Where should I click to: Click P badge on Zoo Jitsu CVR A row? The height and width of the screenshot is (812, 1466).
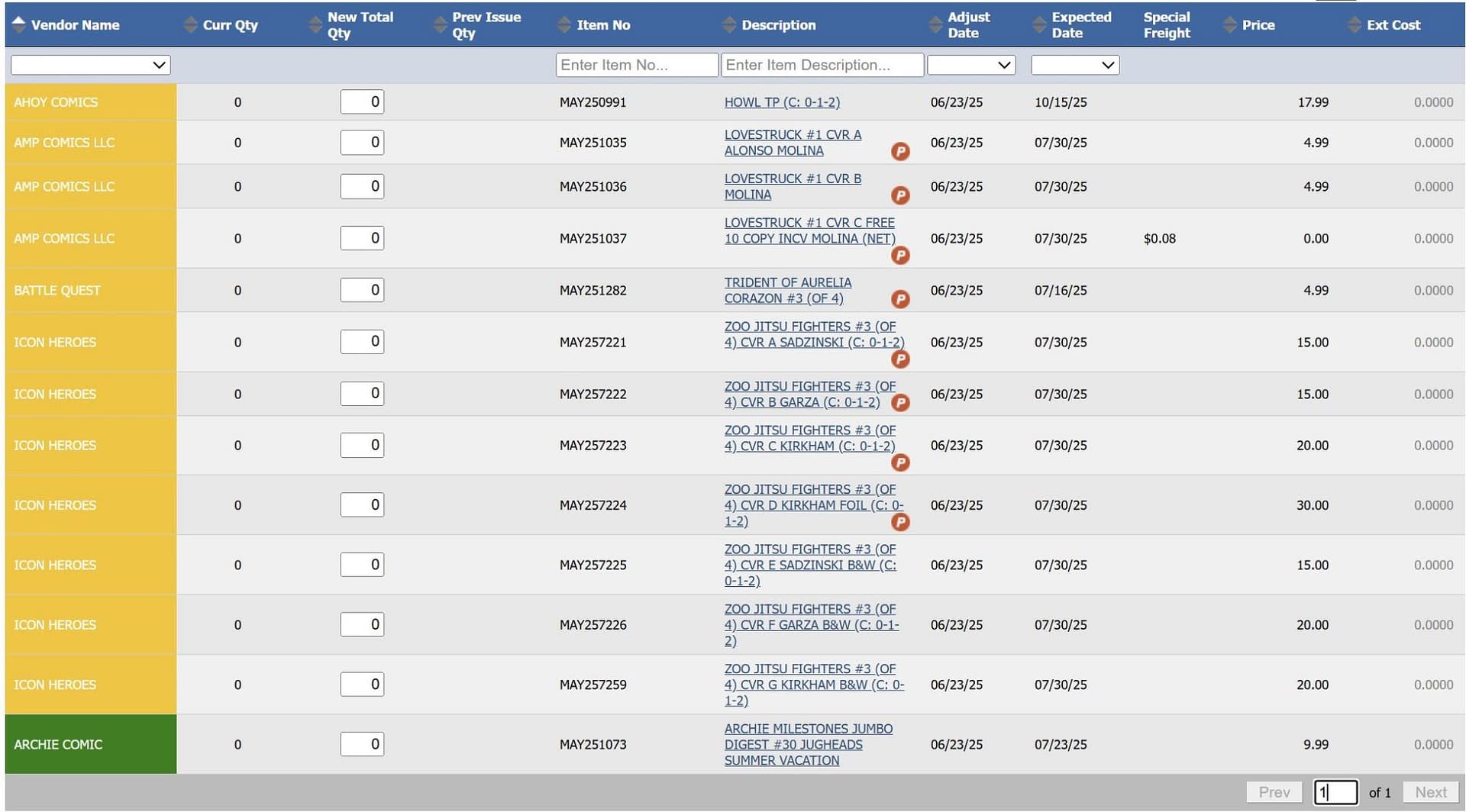pos(900,359)
